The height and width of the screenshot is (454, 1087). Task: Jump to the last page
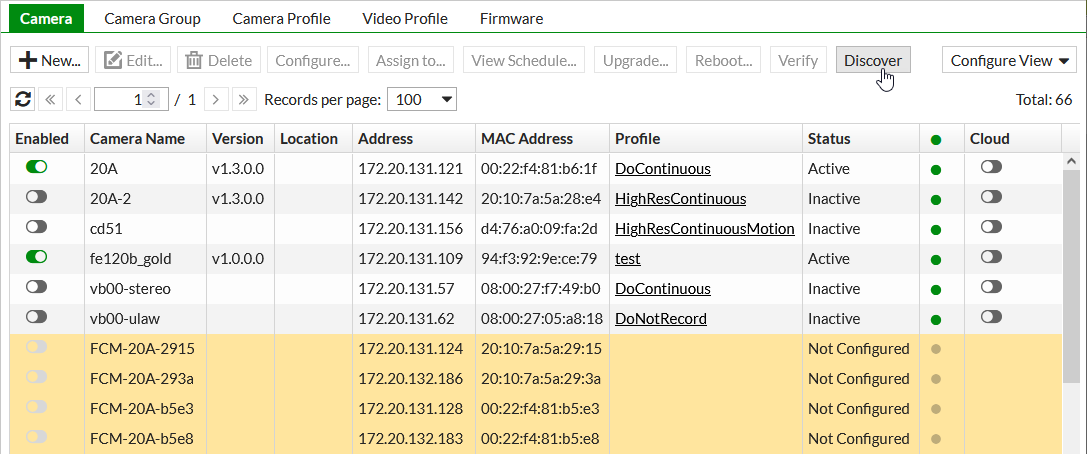[242, 99]
